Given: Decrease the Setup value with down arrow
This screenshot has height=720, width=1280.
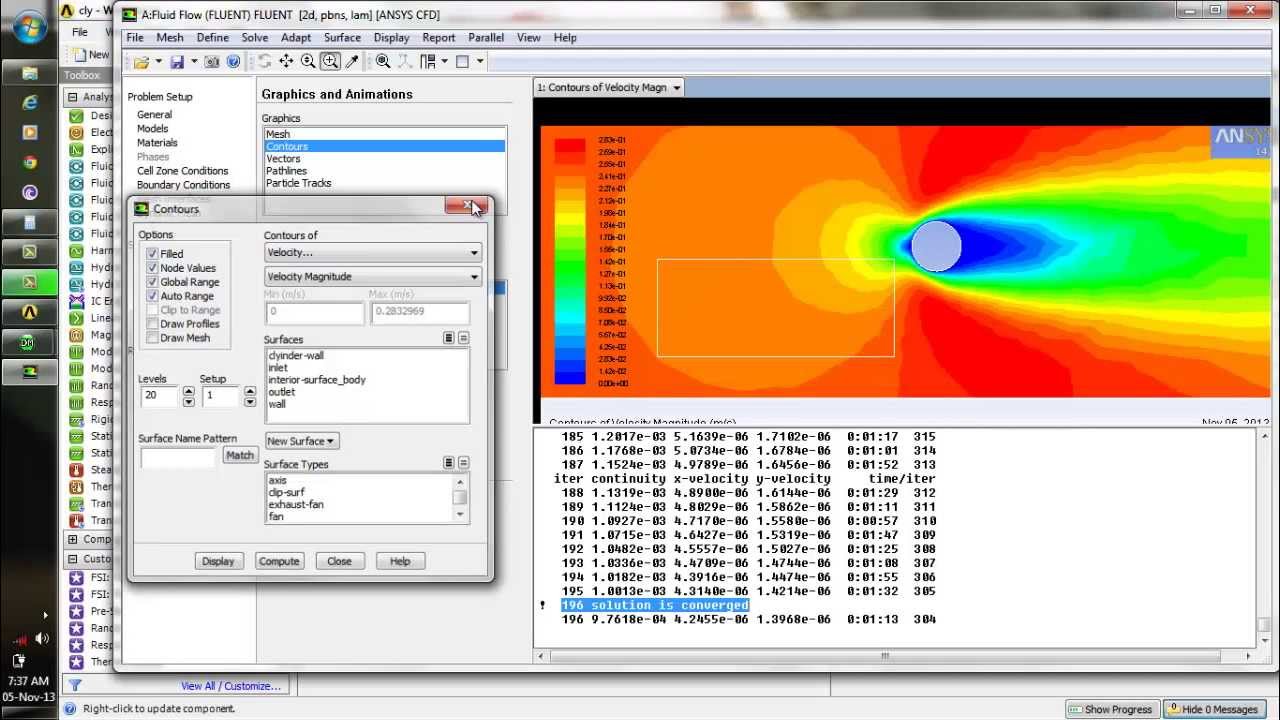Looking at the screenshot, I should 250,402.
